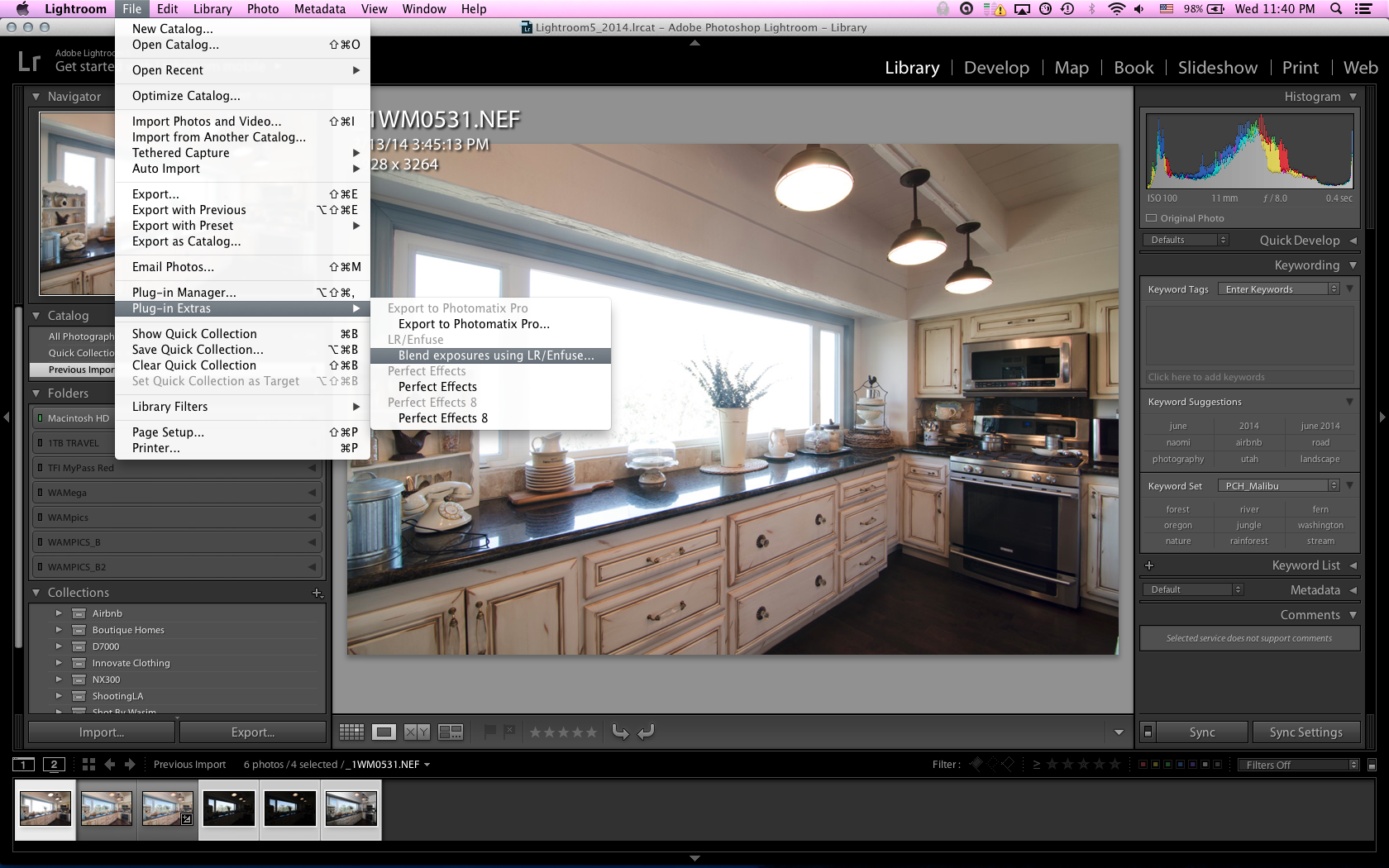Filter by green color label
1389x868 pixels.
1167,765
